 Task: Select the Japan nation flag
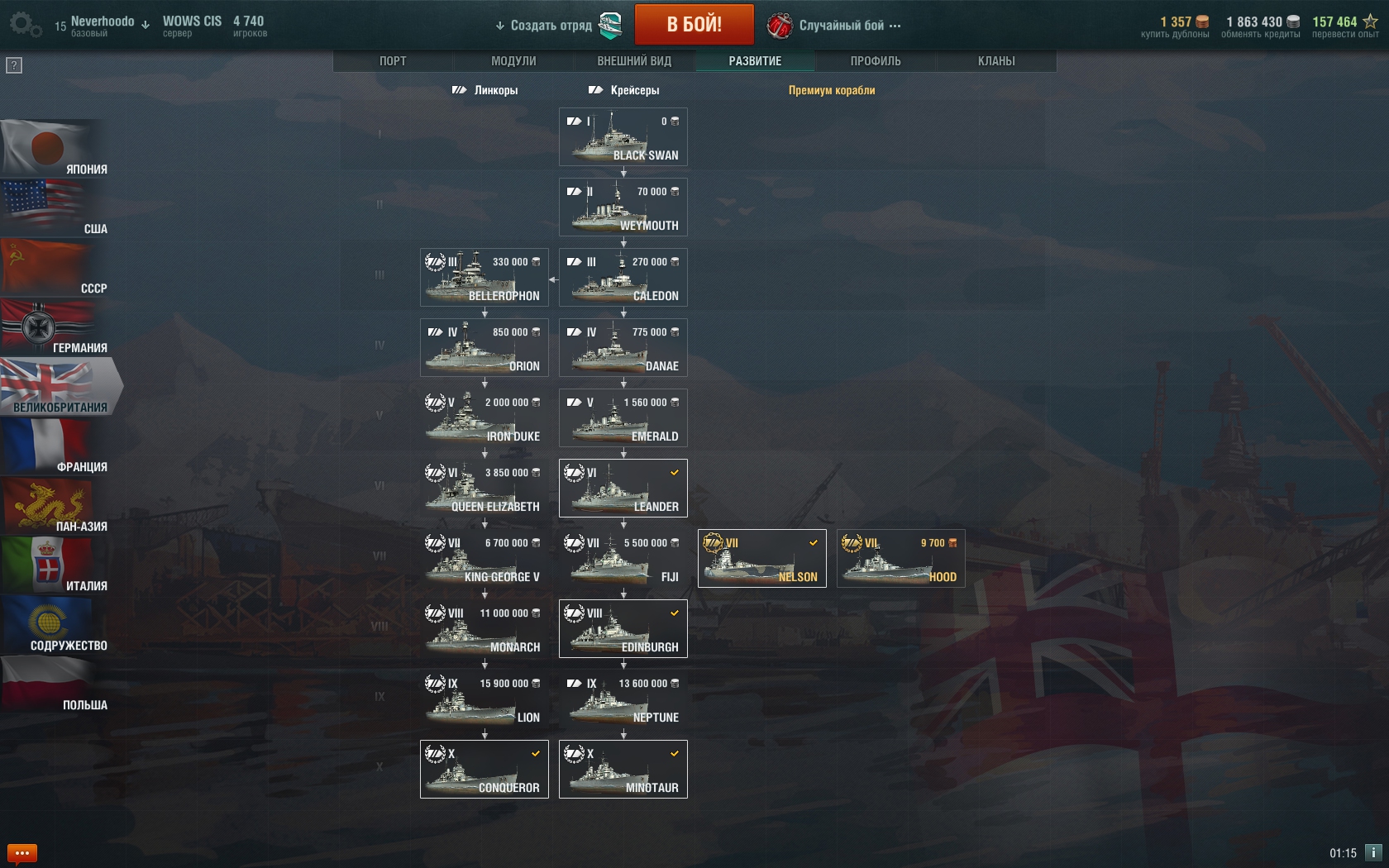pyautogui.click(x=55, y=149)
